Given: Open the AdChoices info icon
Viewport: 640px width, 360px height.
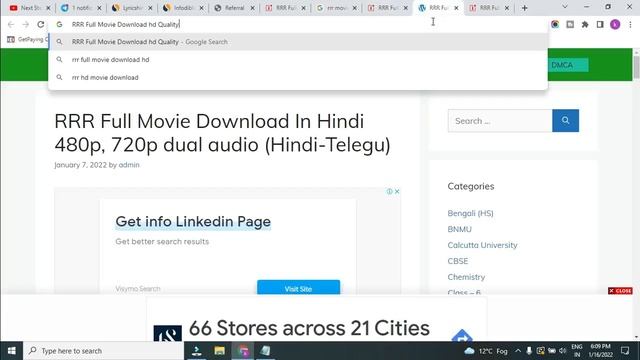Looking at the screenshot, I should [x=389, y=191].
